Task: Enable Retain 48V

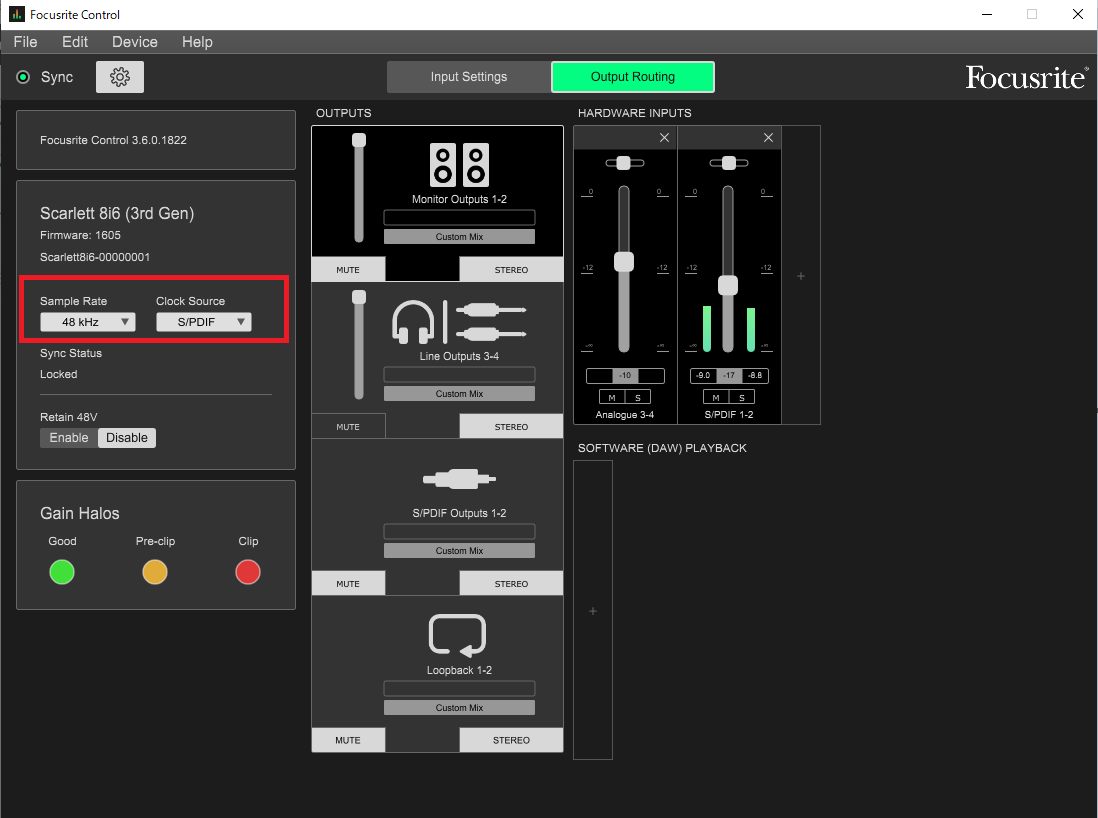Action: pos(69,438)
